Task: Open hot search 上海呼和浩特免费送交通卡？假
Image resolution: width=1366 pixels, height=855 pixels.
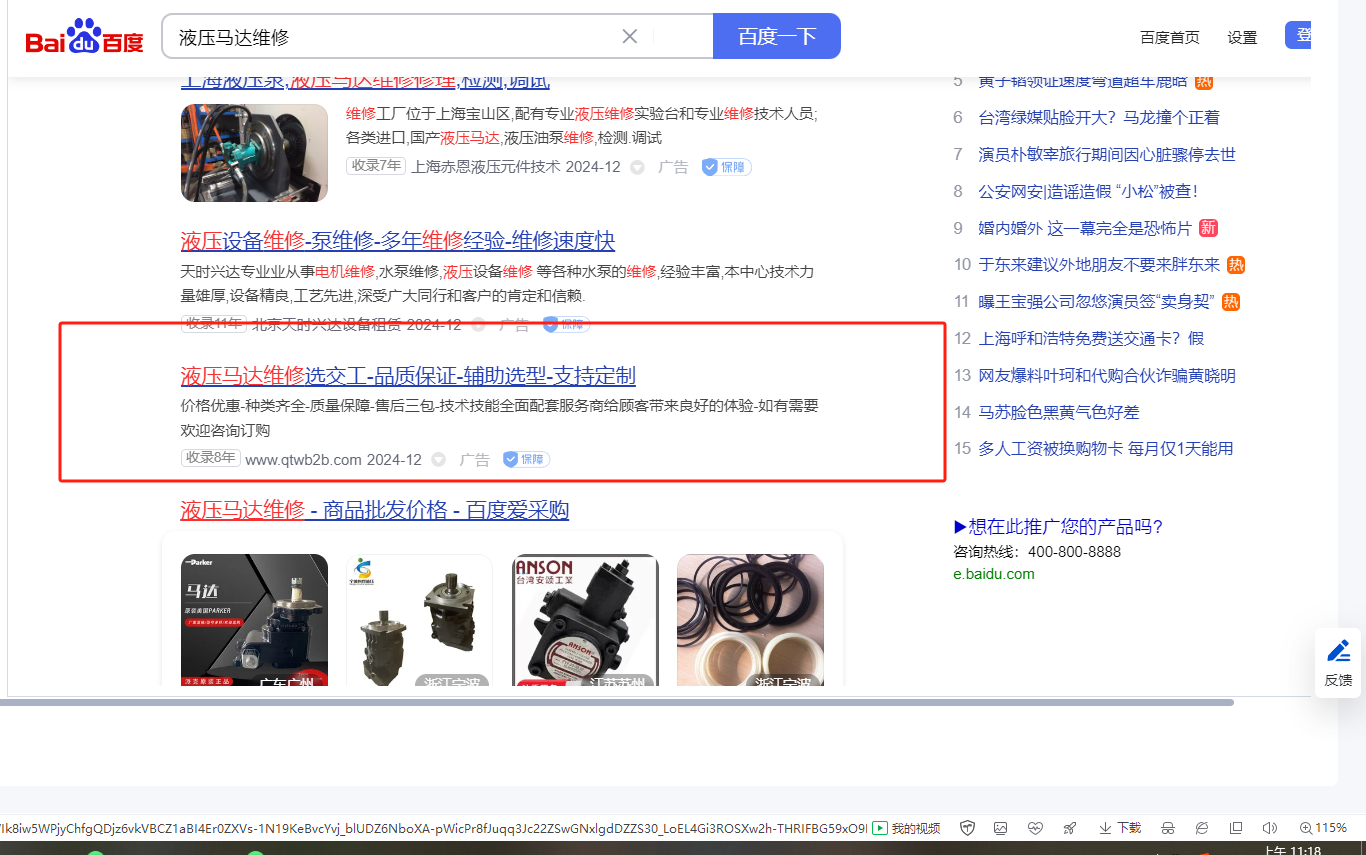Action: tap(1091, 339)
